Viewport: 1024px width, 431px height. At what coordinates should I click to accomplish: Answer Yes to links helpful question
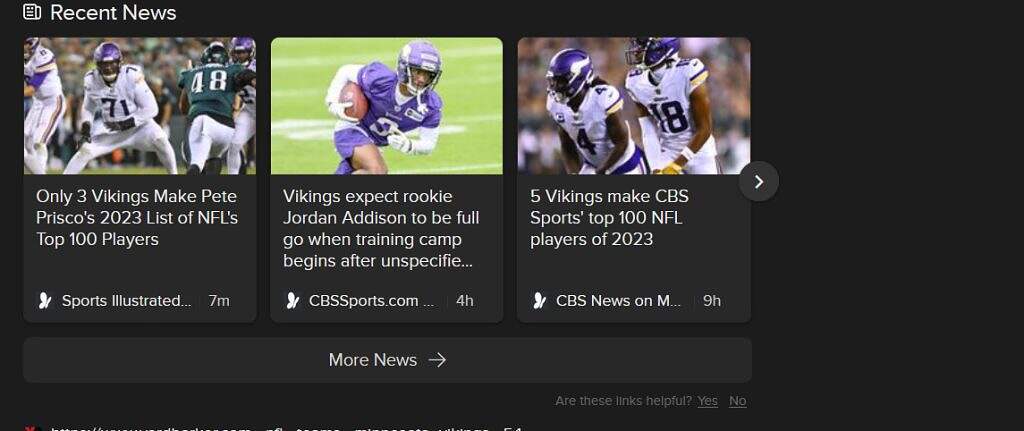707,401
